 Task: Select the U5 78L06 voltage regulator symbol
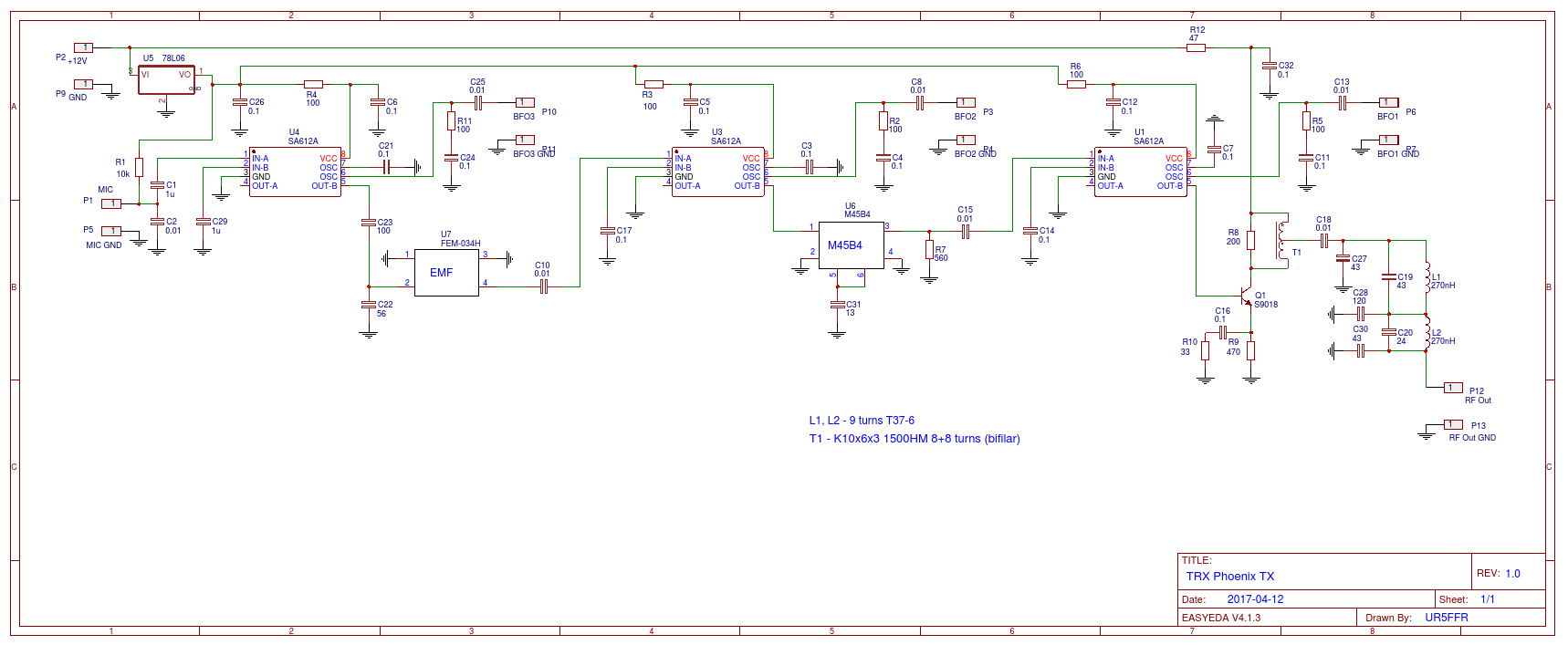(166, 79)
